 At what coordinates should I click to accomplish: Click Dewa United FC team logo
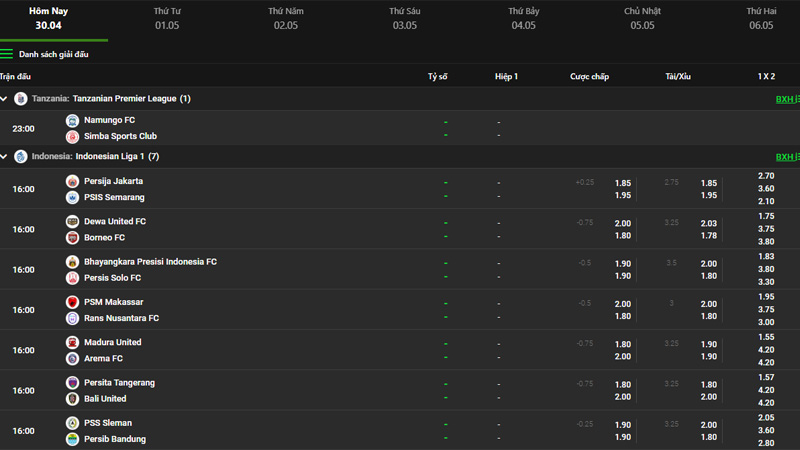click(x=72, y=221)
